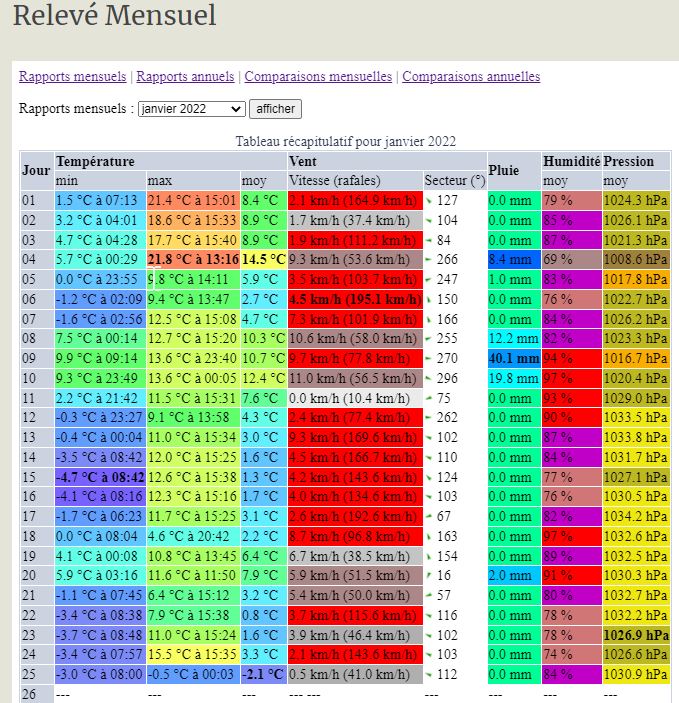
Task: Click wind direction arrow beside 270° on day 09
Action: [x=429, y=357]
